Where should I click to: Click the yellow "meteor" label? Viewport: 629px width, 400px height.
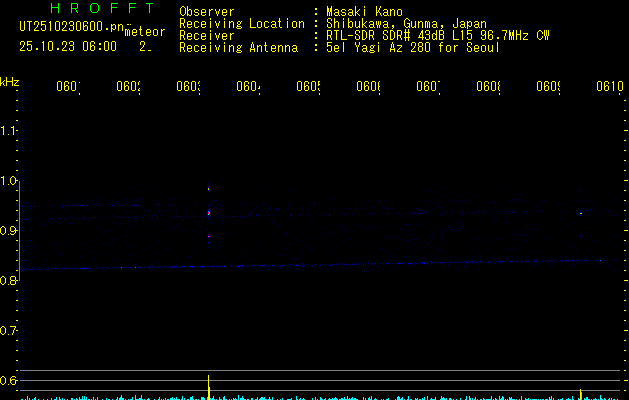click(145, 32)
